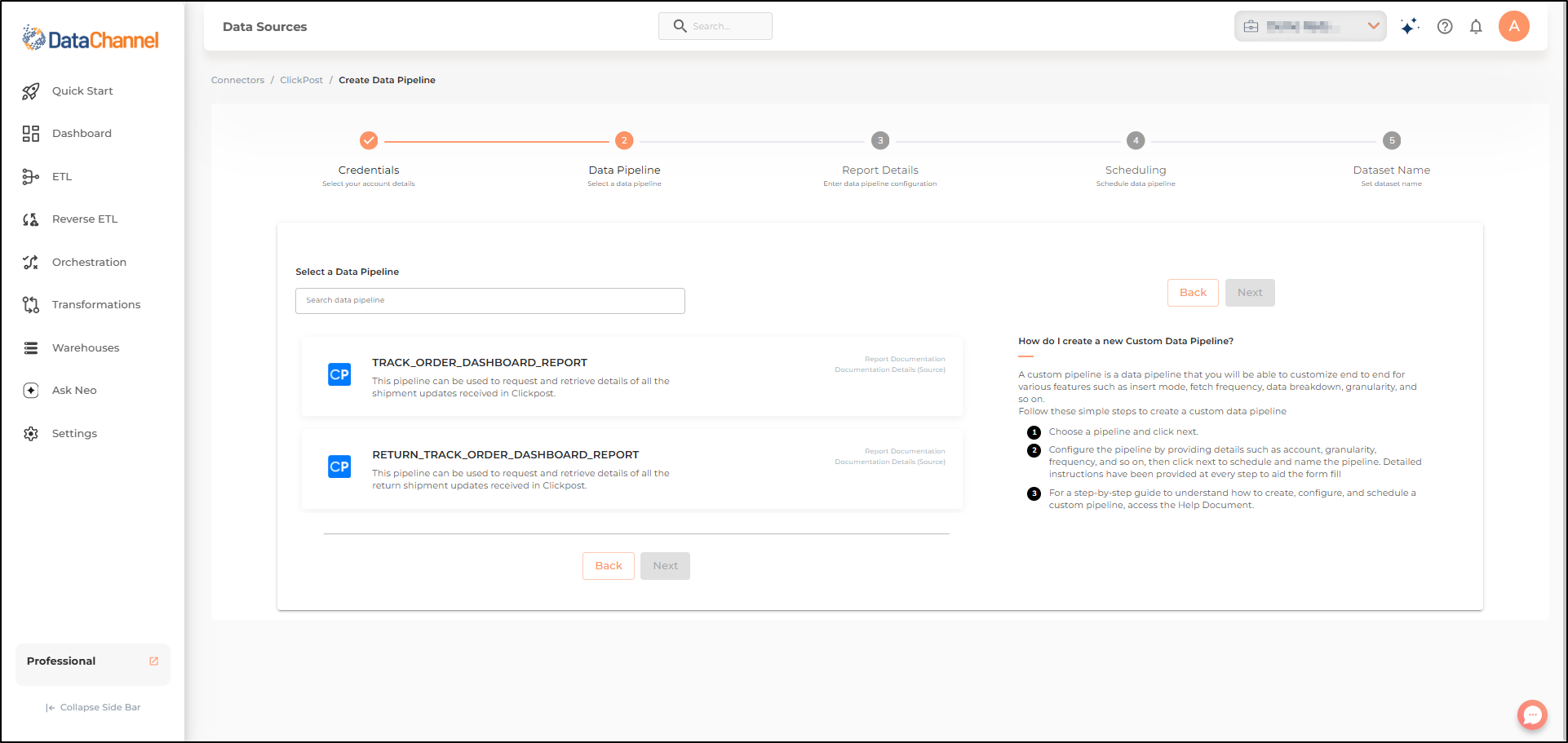Open Quick Start rocket icon
The width and height of the screenshot is (1568, 743).
point(31,91)
